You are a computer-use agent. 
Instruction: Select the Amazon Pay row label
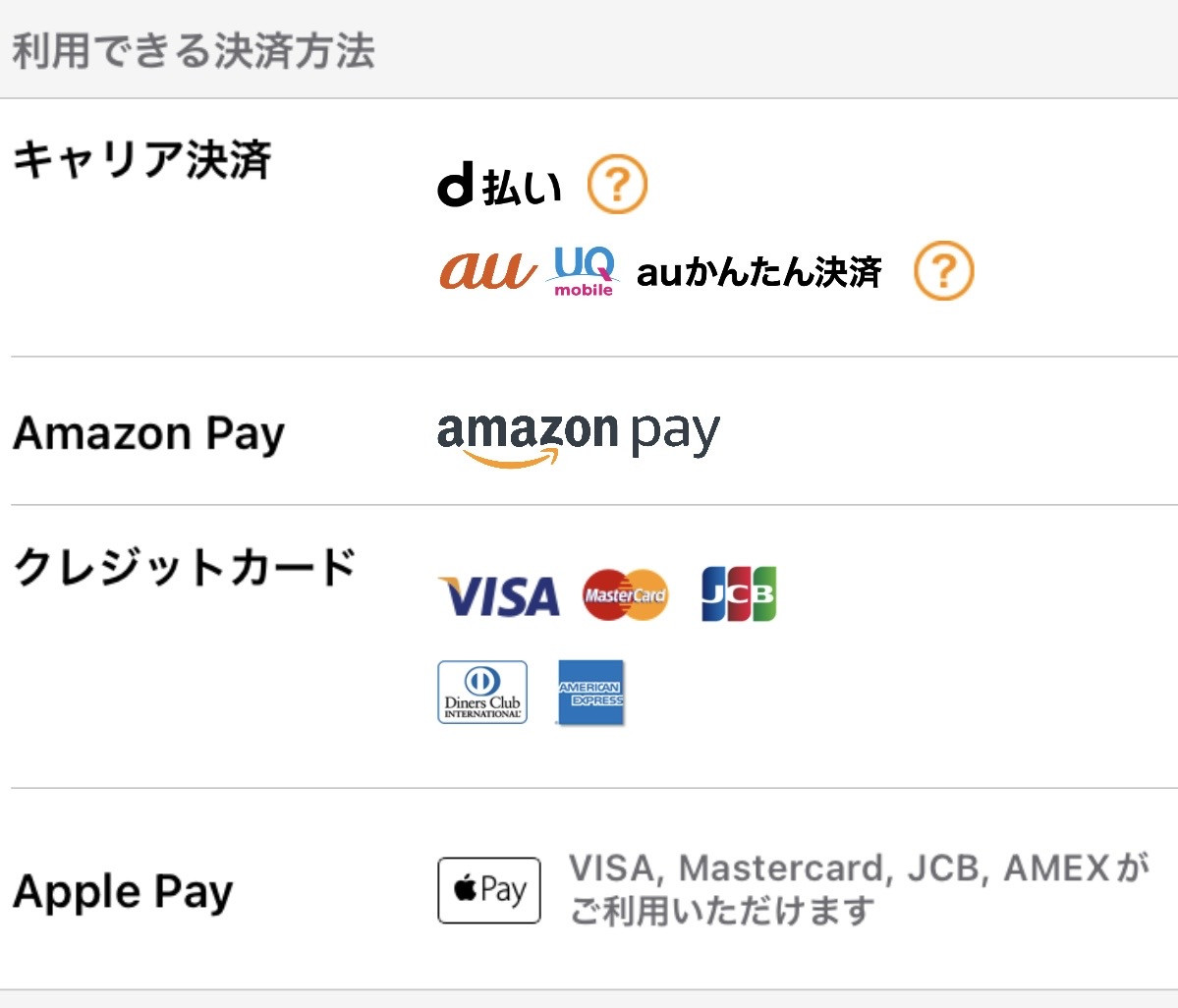click(148, 433)
